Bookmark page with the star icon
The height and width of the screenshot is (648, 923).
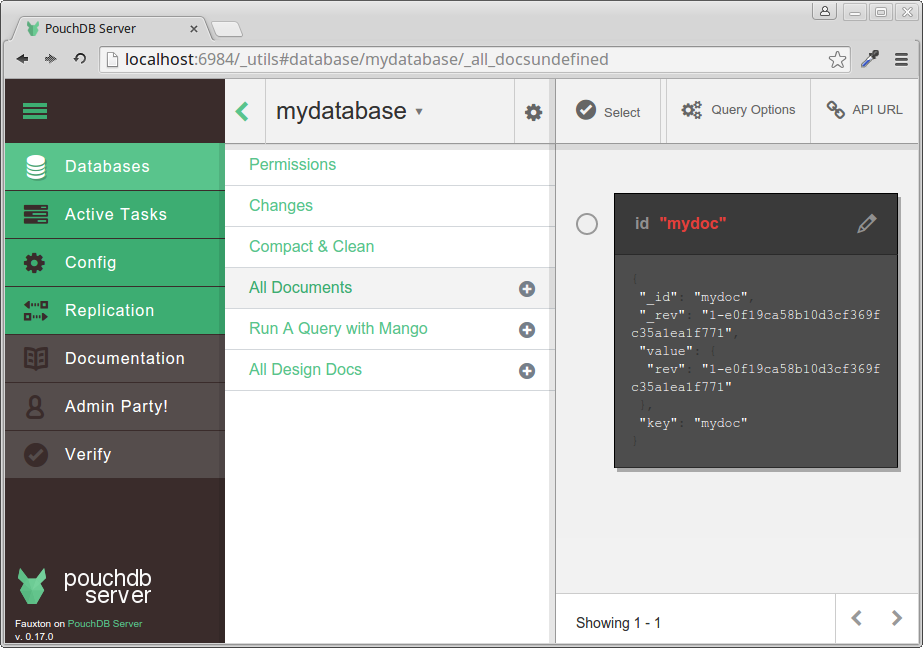(x=837, y=60)
